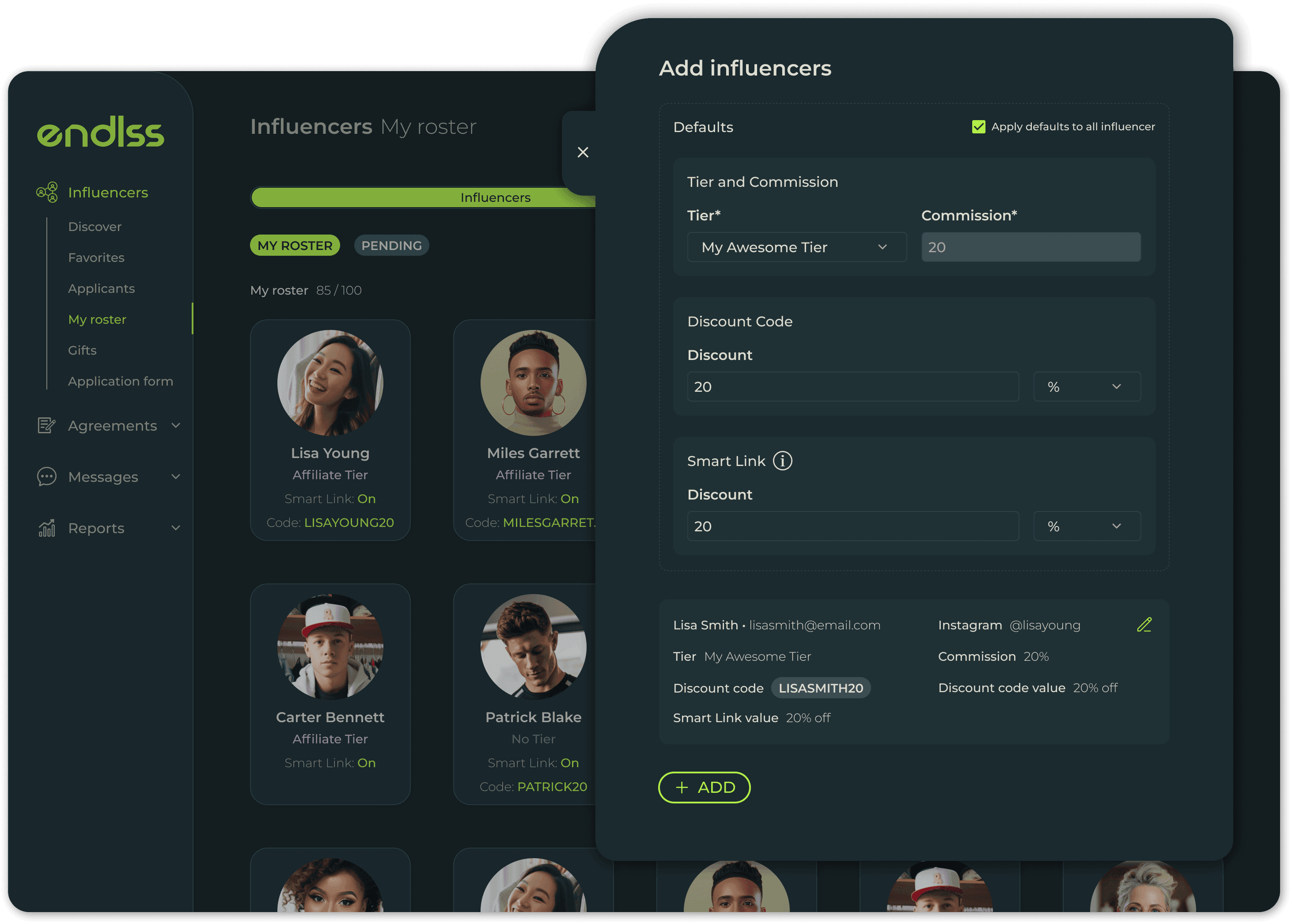1292x924 pixels.
Task: Dismiss the dialog with the × icon
Action: 583,152
